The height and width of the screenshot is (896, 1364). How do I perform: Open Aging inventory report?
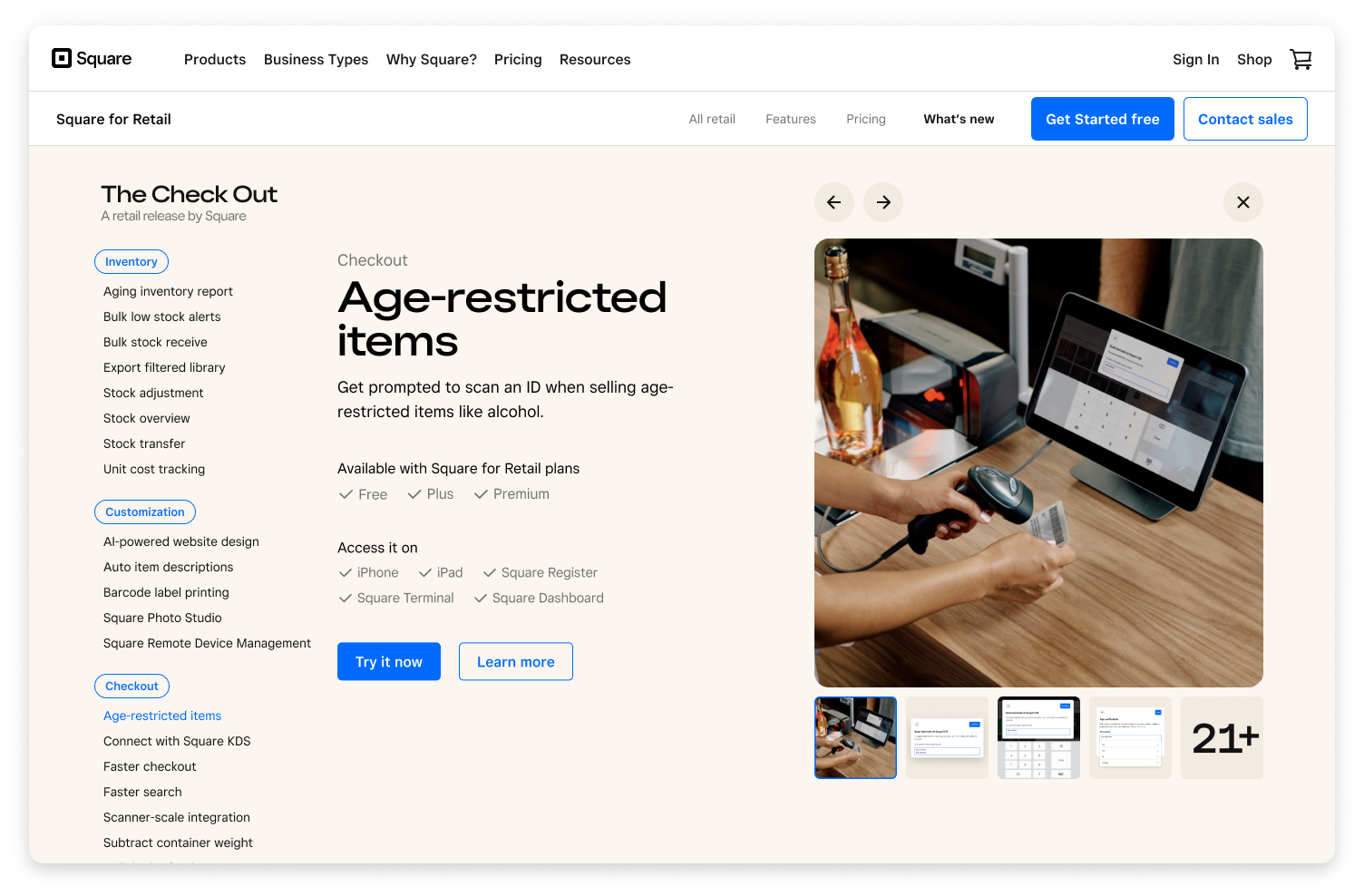click(x=168, y=291)
